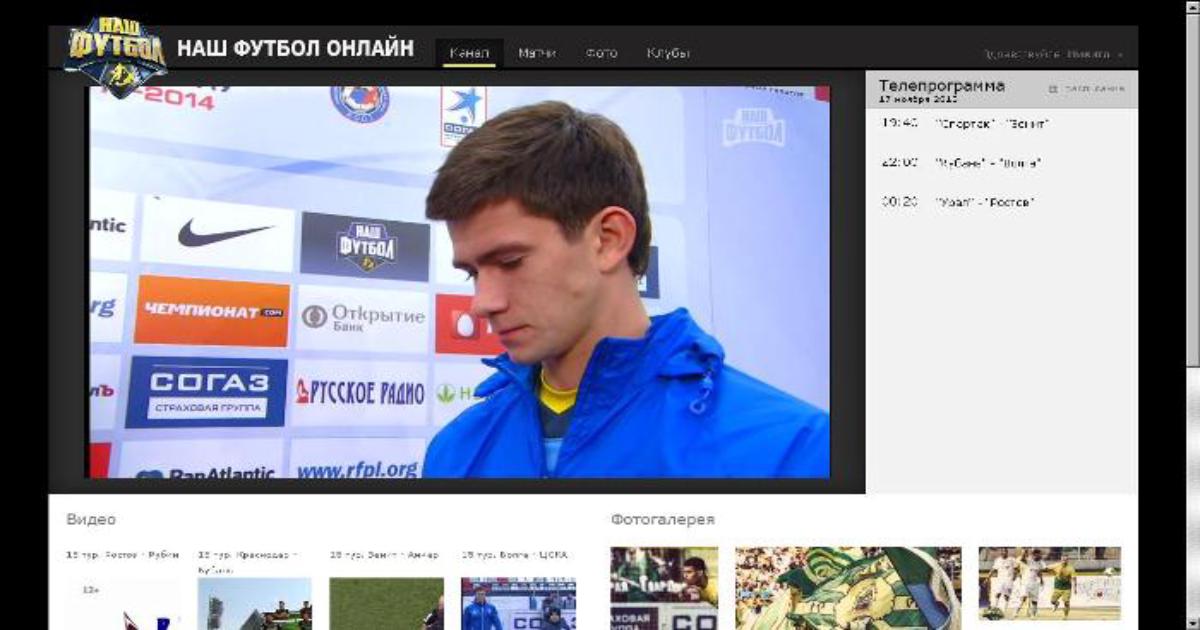Image resolution: width=1200 pixels, height=630 pixels.
Task: Click the main video player
Action: (459, 282)
